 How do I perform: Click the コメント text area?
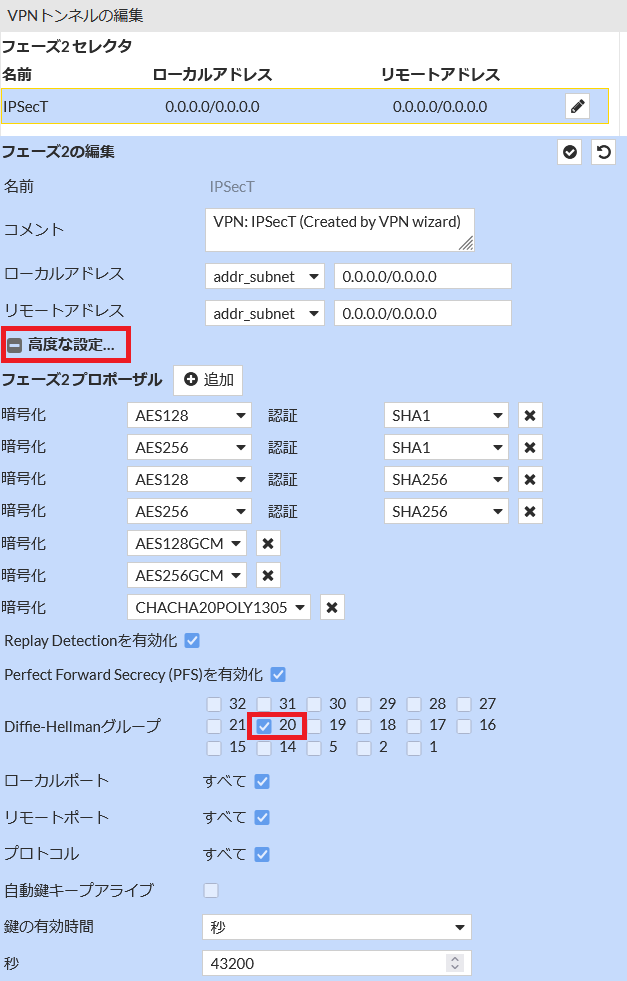click(x=340, y=230)
